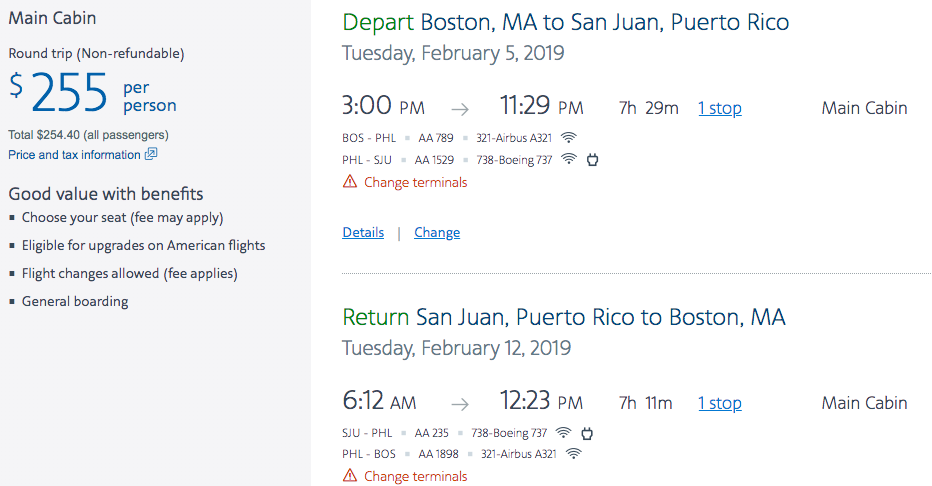Click the return flight's Change terminals notice
This screenshot has height=486, width=932.
415,477
